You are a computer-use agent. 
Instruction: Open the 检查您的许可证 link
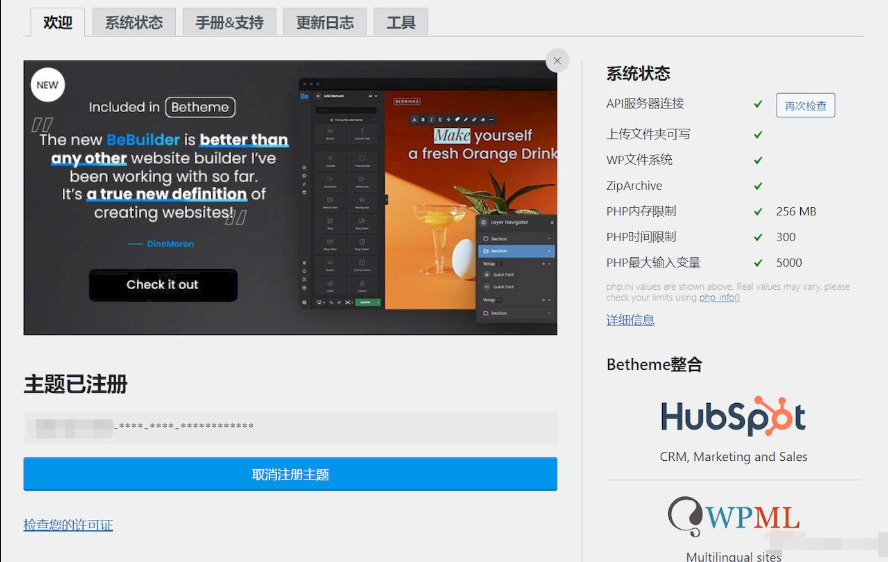pos(68,525)
